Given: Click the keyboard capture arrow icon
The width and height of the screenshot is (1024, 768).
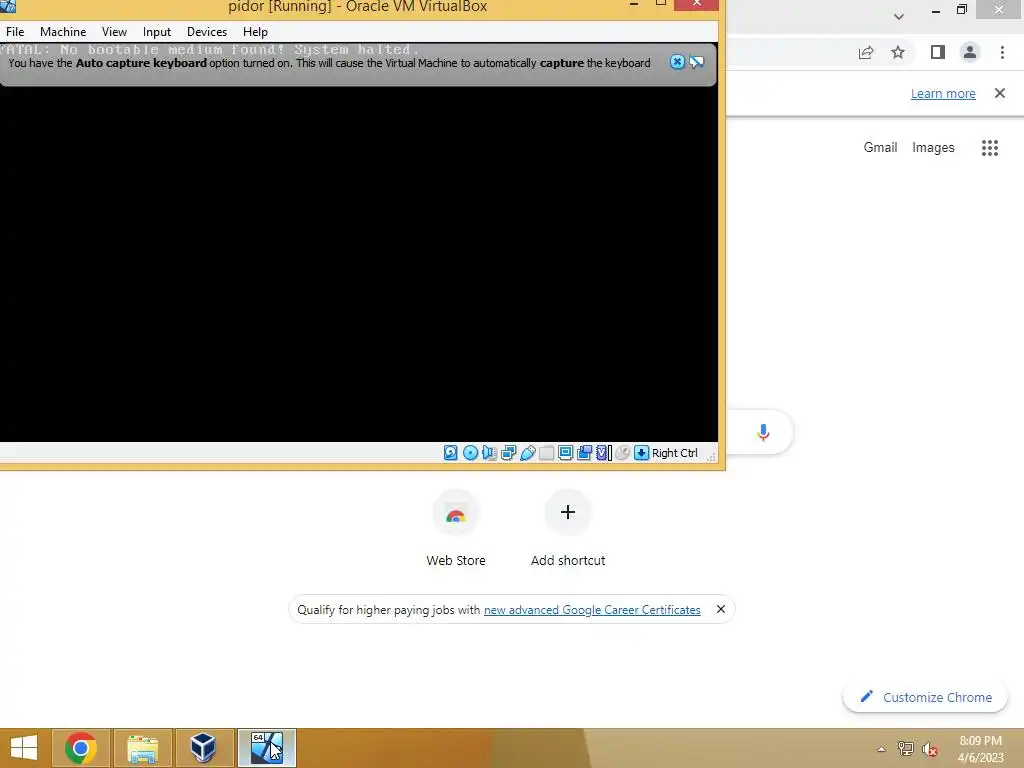Looking at the screenshot, I should pos(641,453).
